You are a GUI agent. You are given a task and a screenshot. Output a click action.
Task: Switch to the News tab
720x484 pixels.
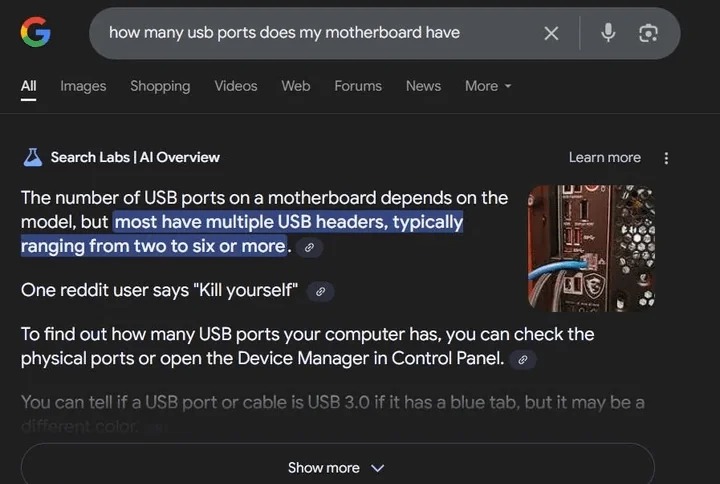tap(423, 86)
